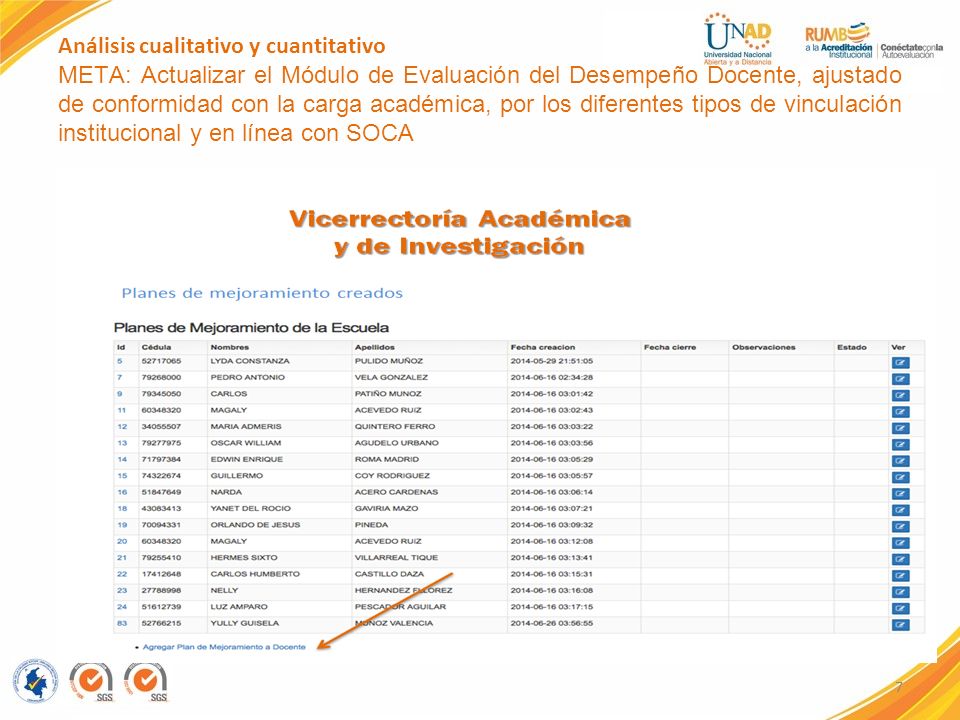Select the surname cell ROMA MADRID
960x720 pixels.
(x=387, y=459)
